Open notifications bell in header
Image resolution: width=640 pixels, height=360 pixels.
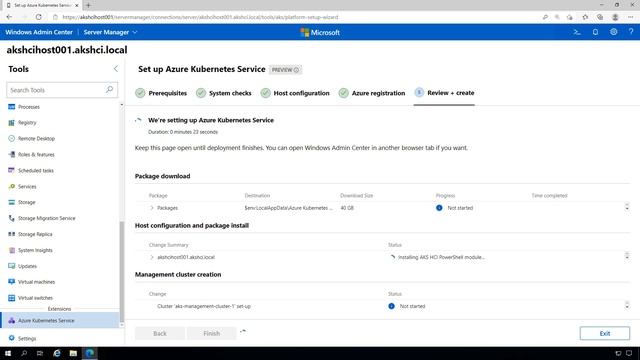pos(595,32)
